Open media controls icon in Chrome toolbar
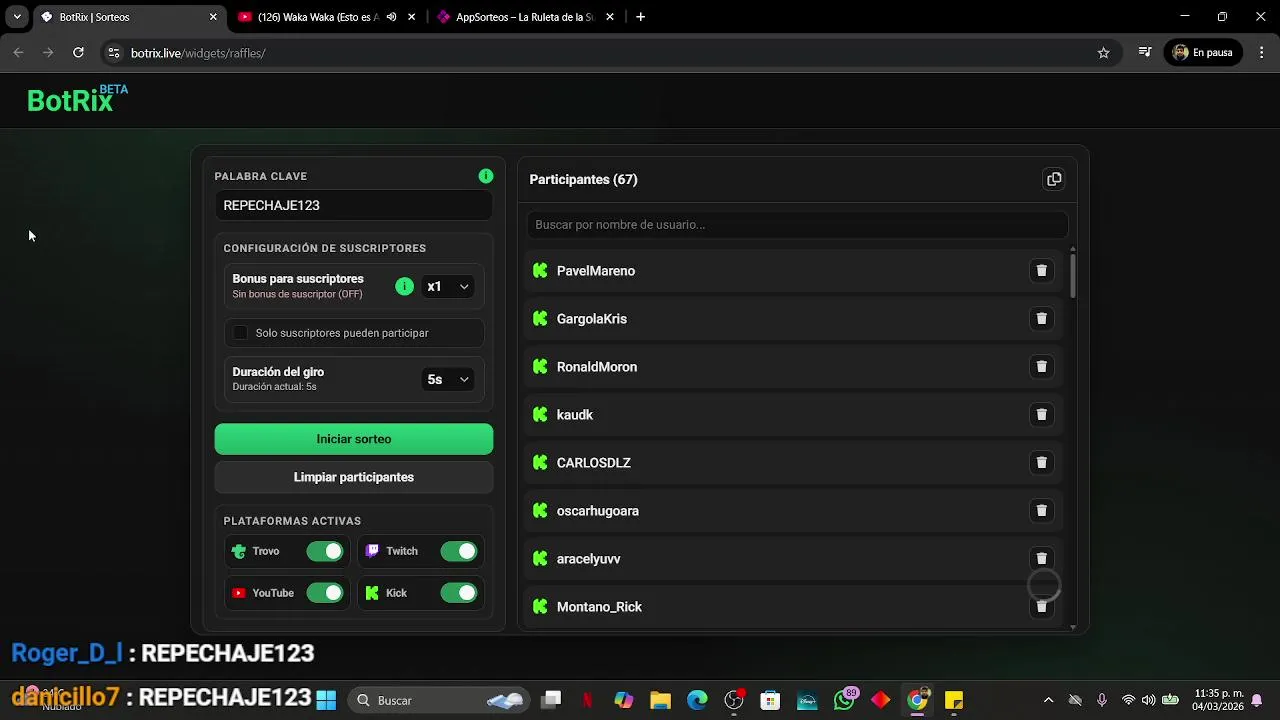The width and height of the screenshot is (1280, 720). (1145, 53)
